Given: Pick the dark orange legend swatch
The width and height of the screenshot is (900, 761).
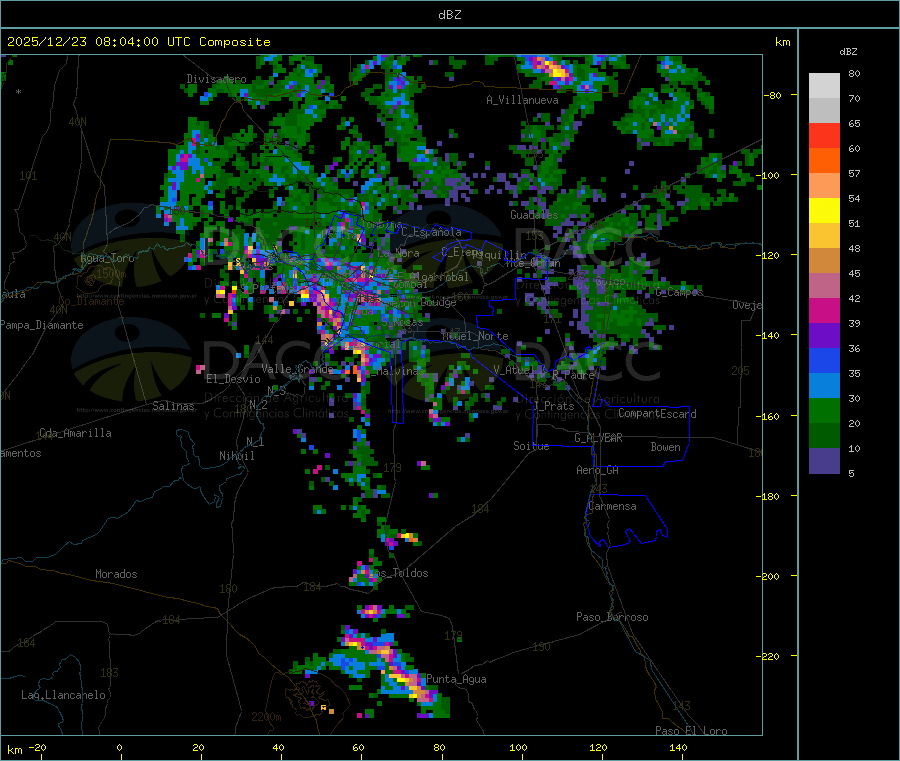Looking at the screenshot, I should [x=824, y=161].
